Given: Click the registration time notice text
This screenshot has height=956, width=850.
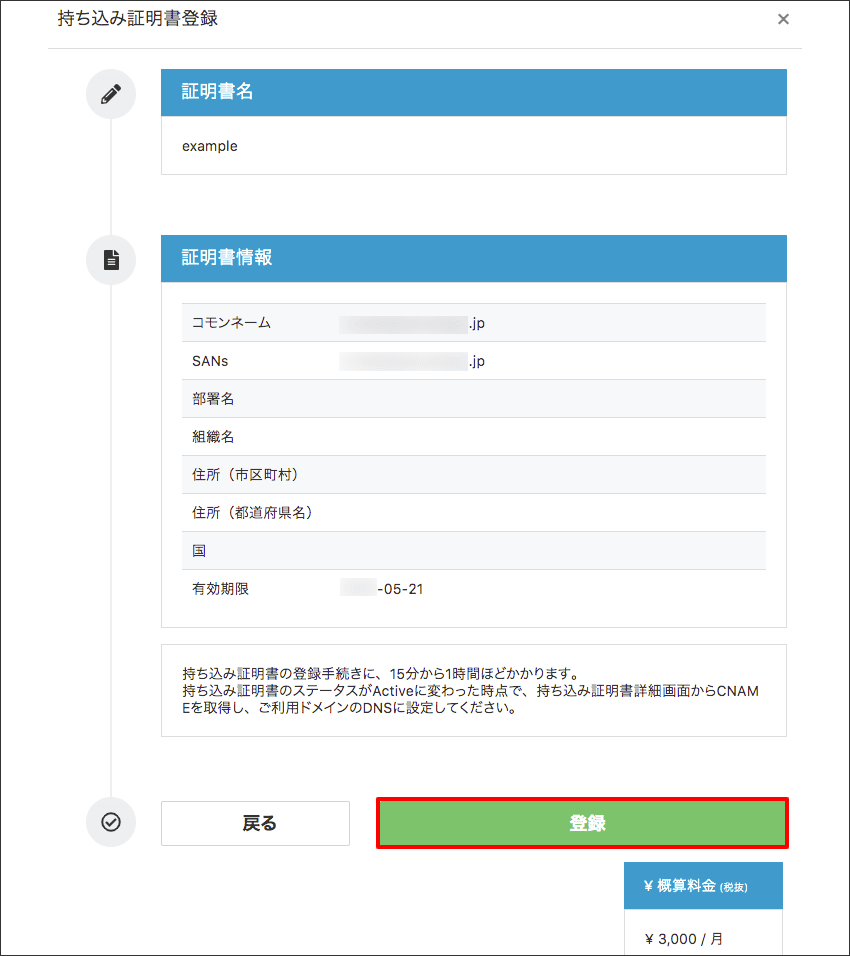Looking at the screenshot, I should [473, 690].
